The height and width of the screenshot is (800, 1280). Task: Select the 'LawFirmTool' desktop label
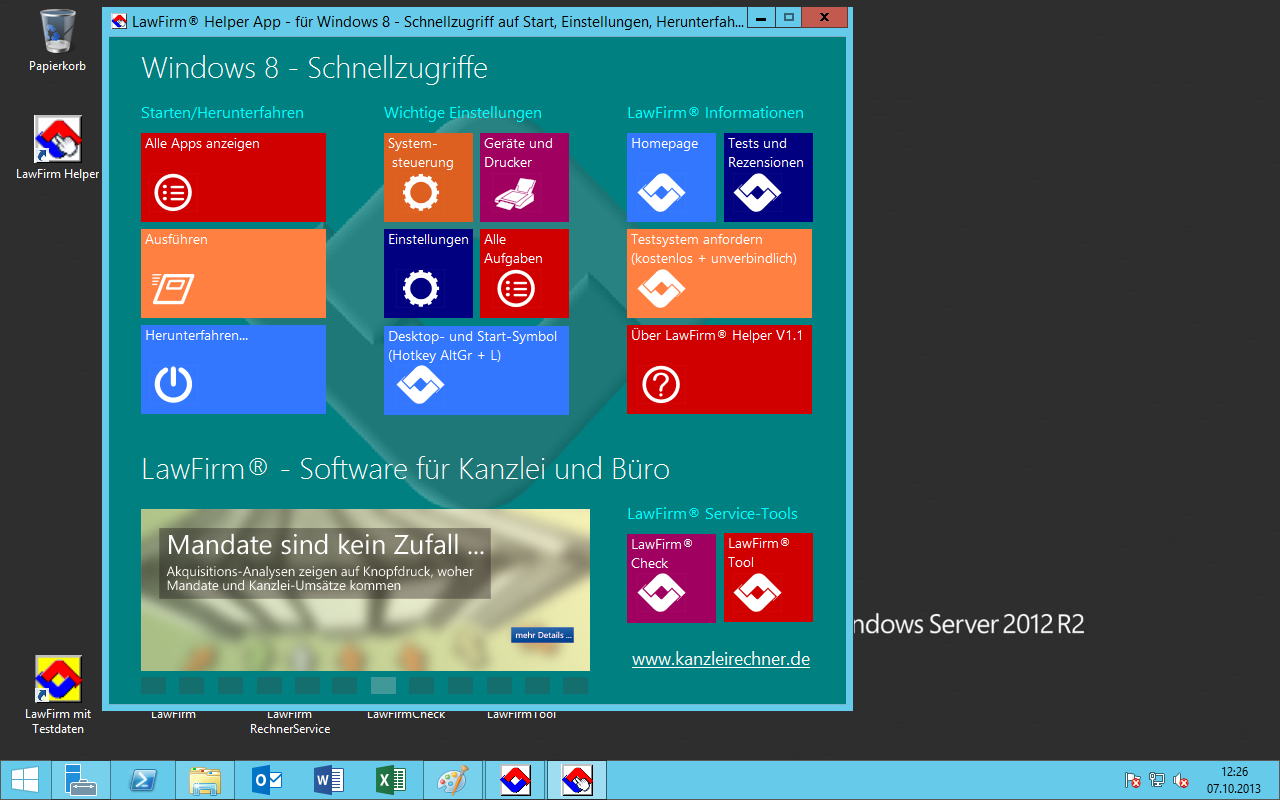tap(521, 714)
